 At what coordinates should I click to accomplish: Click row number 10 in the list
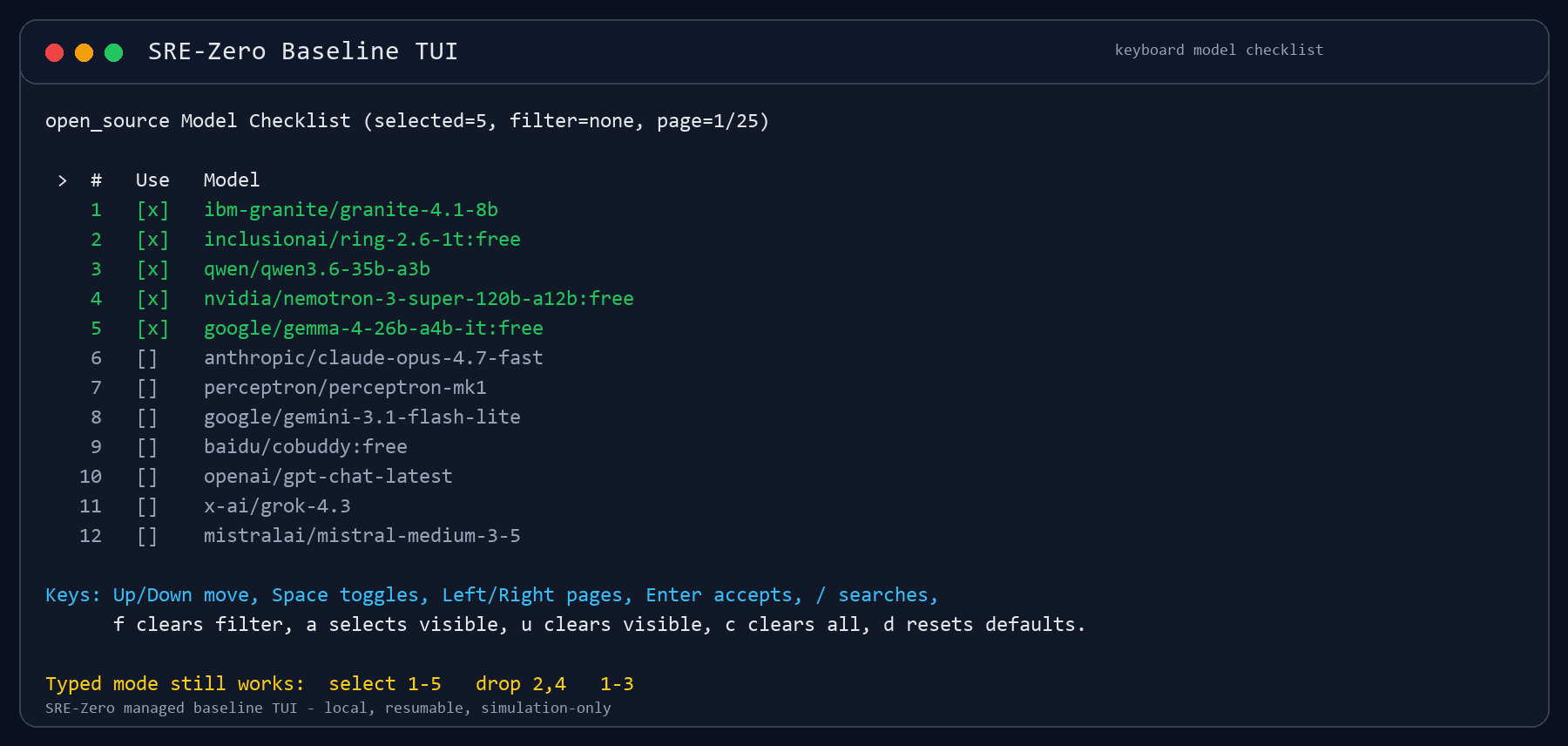coord(91,477)
